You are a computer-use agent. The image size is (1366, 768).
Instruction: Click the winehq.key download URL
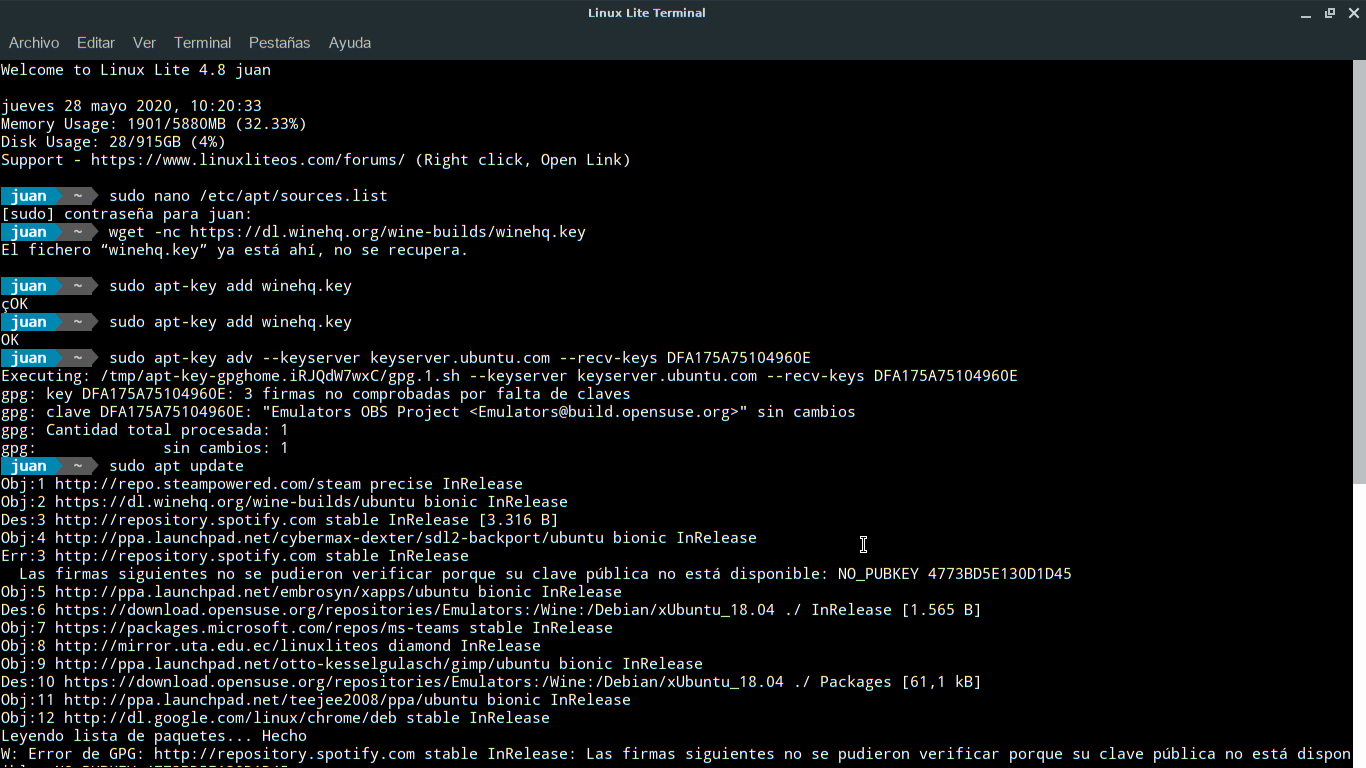387,232
